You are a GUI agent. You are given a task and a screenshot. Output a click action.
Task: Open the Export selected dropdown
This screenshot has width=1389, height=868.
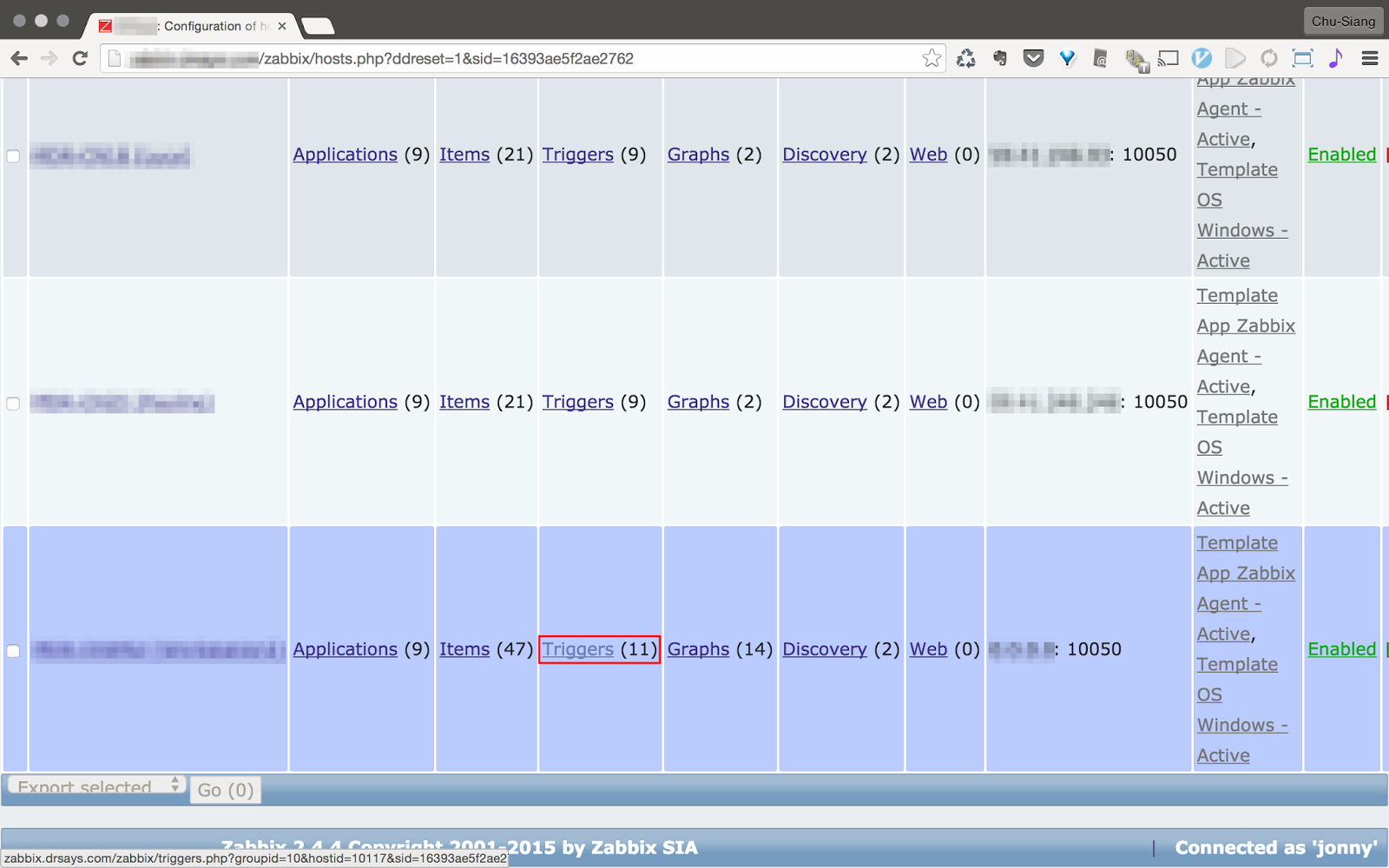tap(97, 786)
